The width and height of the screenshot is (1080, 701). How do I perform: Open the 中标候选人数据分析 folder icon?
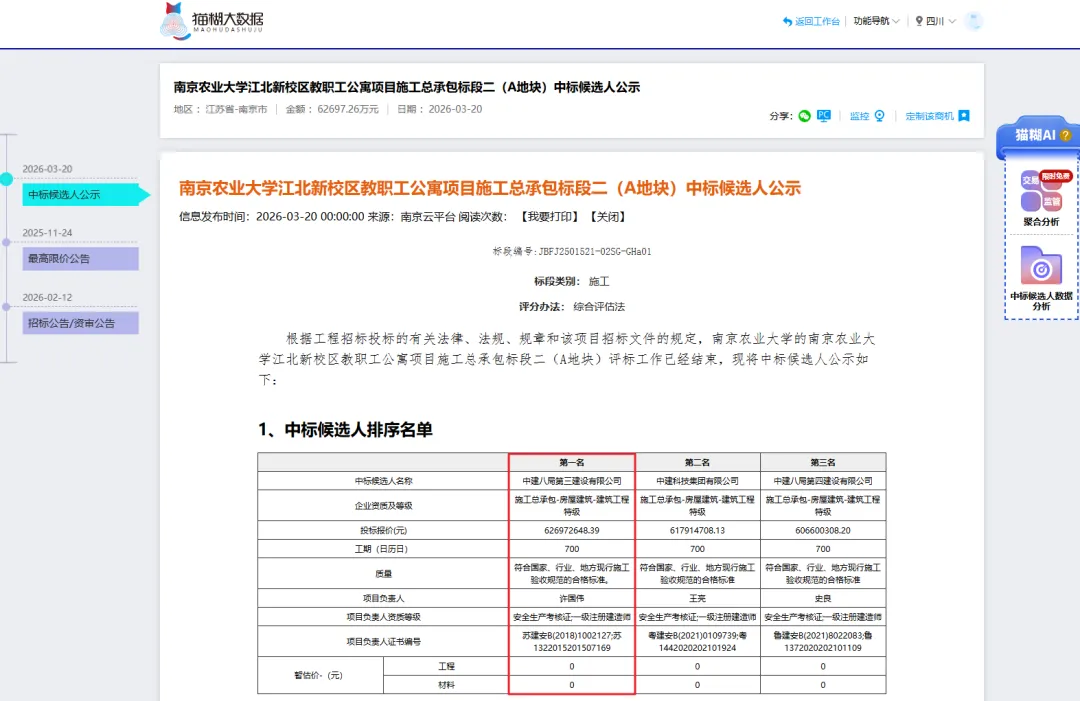tap(1041, 265)
